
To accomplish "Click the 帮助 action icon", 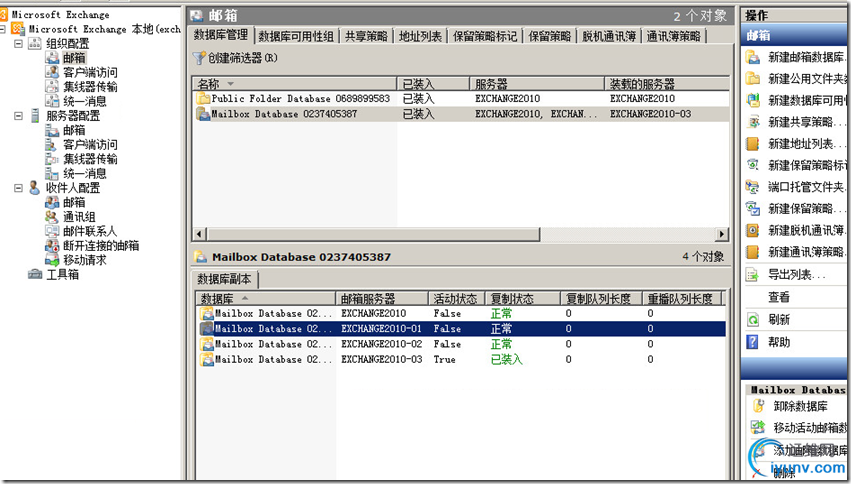I will [753, 342].
